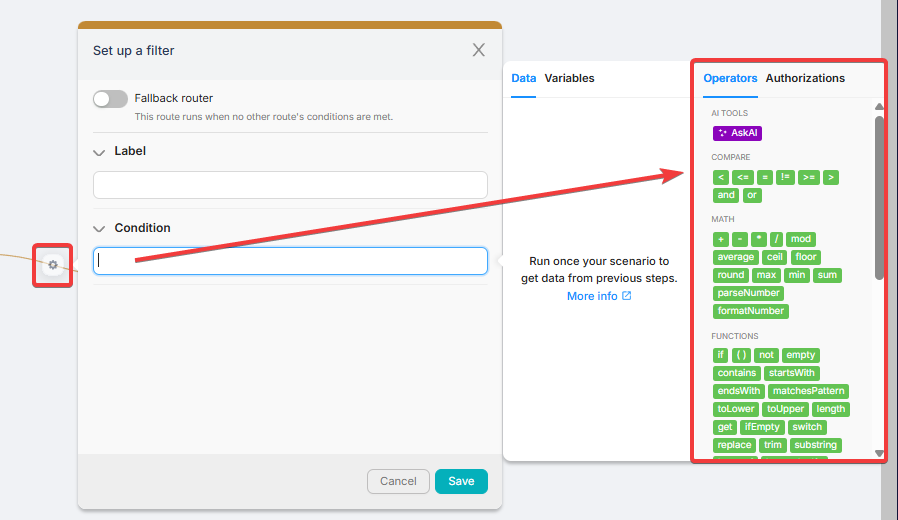The width and height of the screenshot is (898, 520).
Task: Insert the matchesPattern function
Action: click(808, 391)
